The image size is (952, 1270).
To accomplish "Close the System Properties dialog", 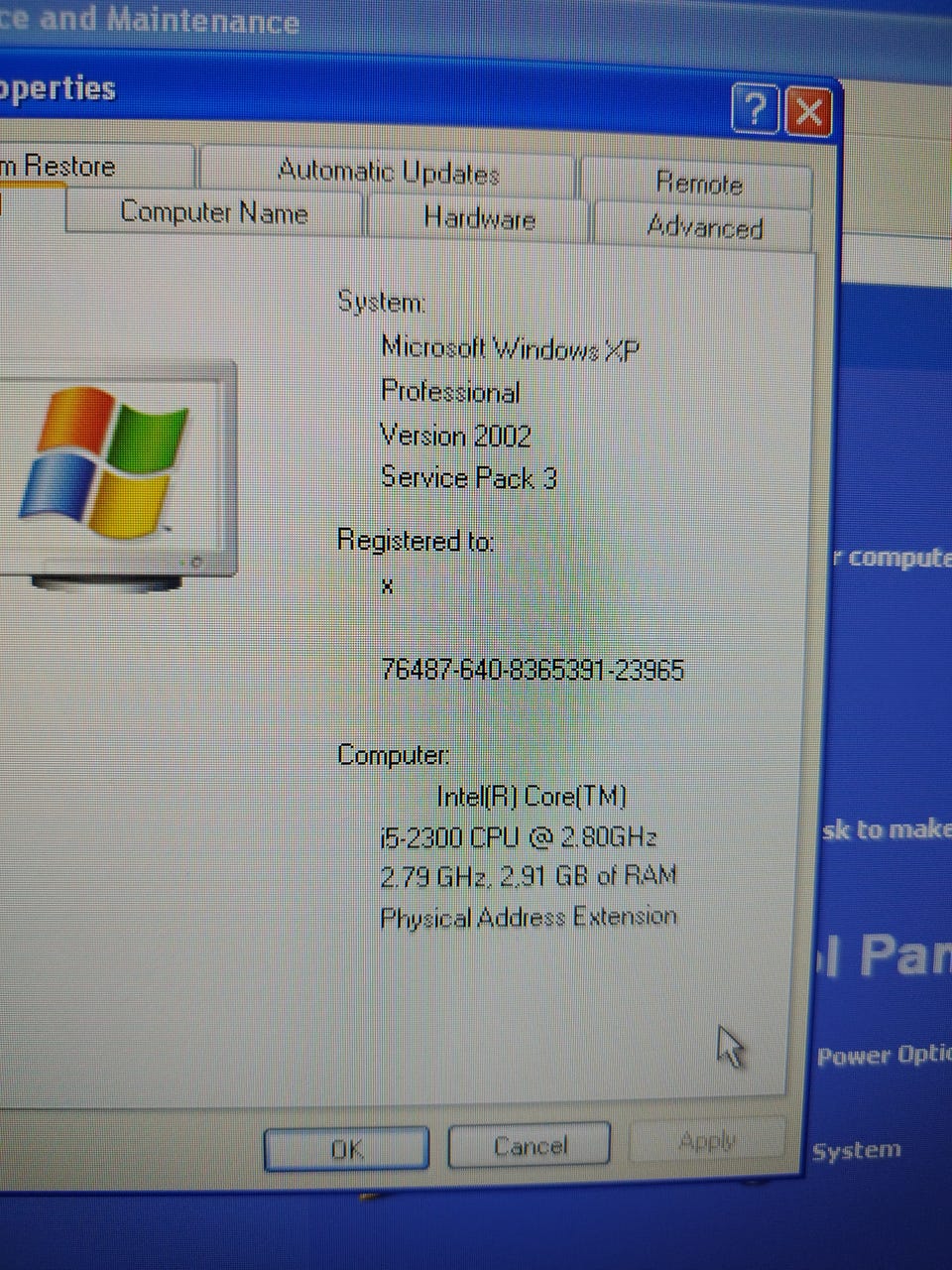I will [x=808, y=111].
